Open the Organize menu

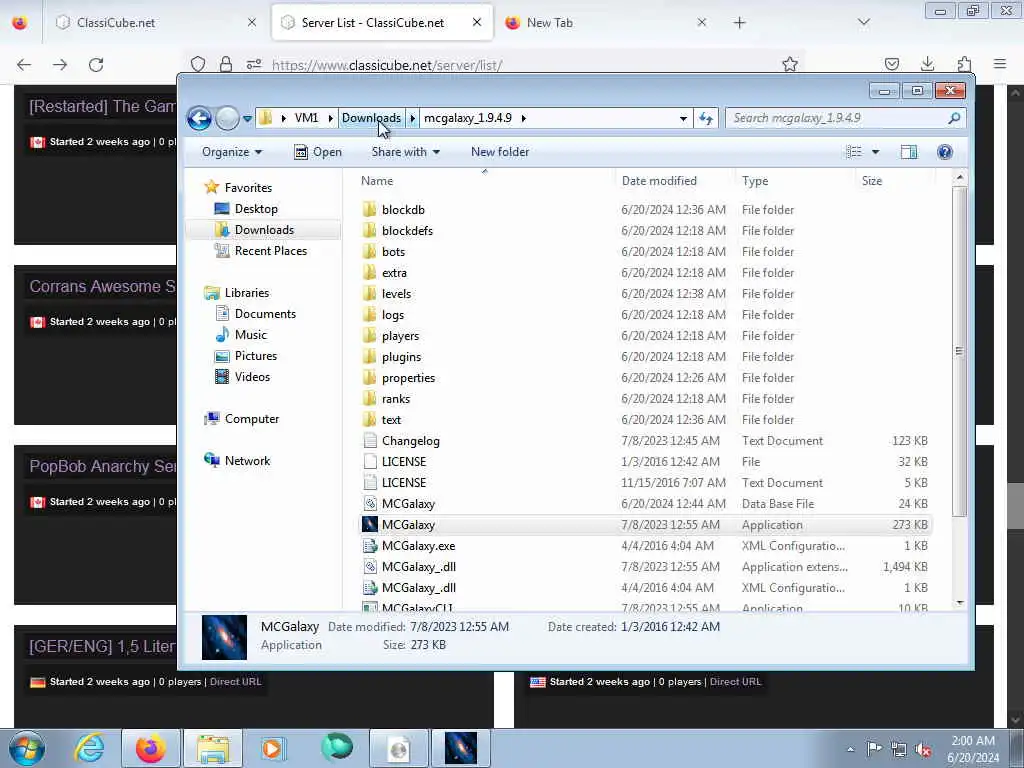[x=232, y=152]
